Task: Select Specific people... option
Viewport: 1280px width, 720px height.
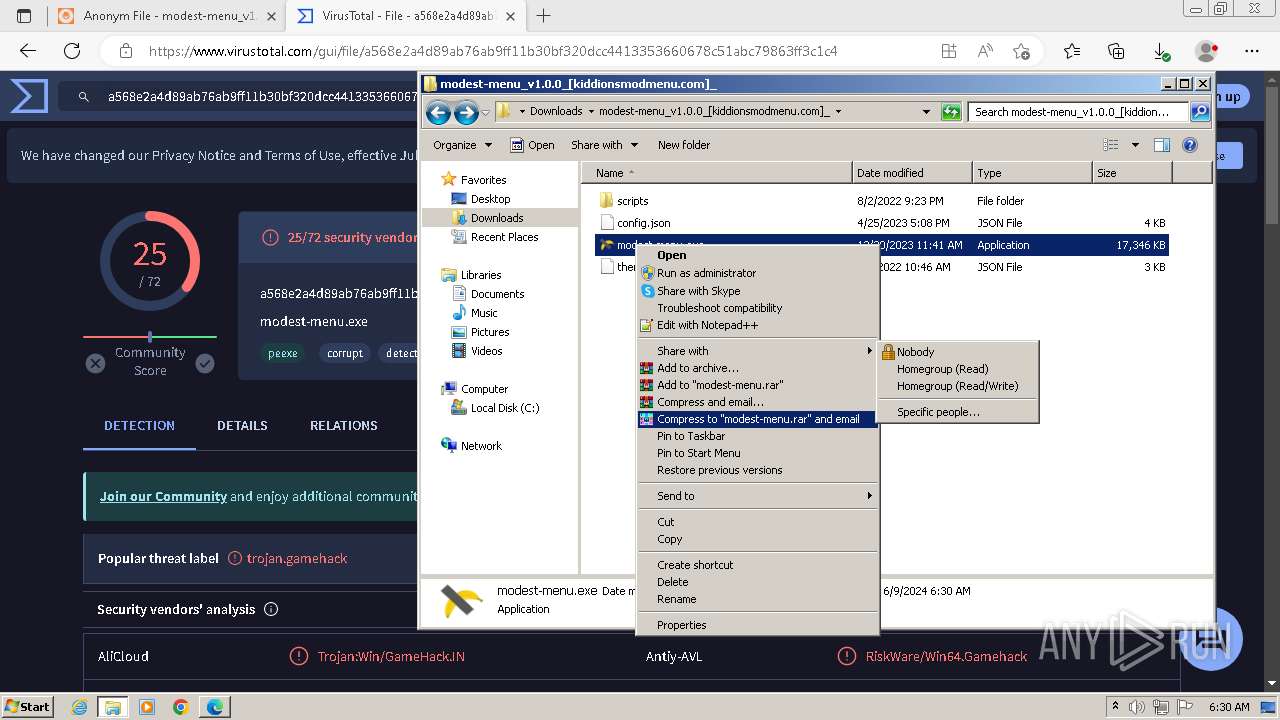Action: [x=958, y=412]
